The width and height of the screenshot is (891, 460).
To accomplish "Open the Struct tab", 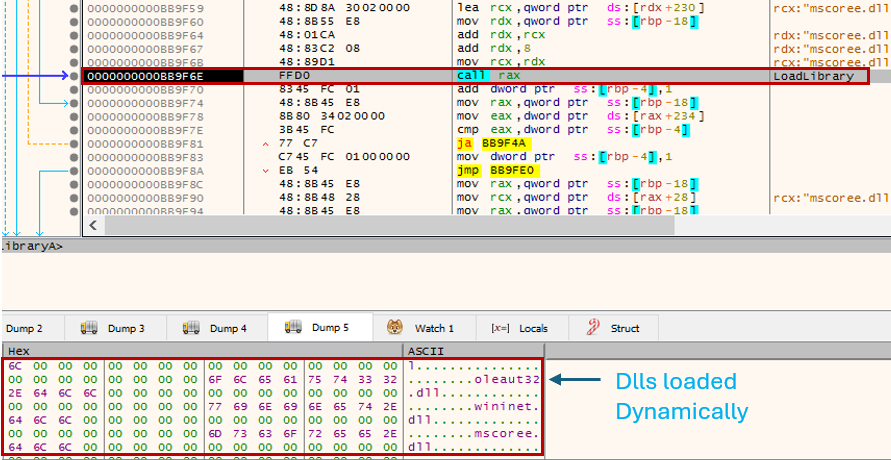I will (x=614, y=328).
